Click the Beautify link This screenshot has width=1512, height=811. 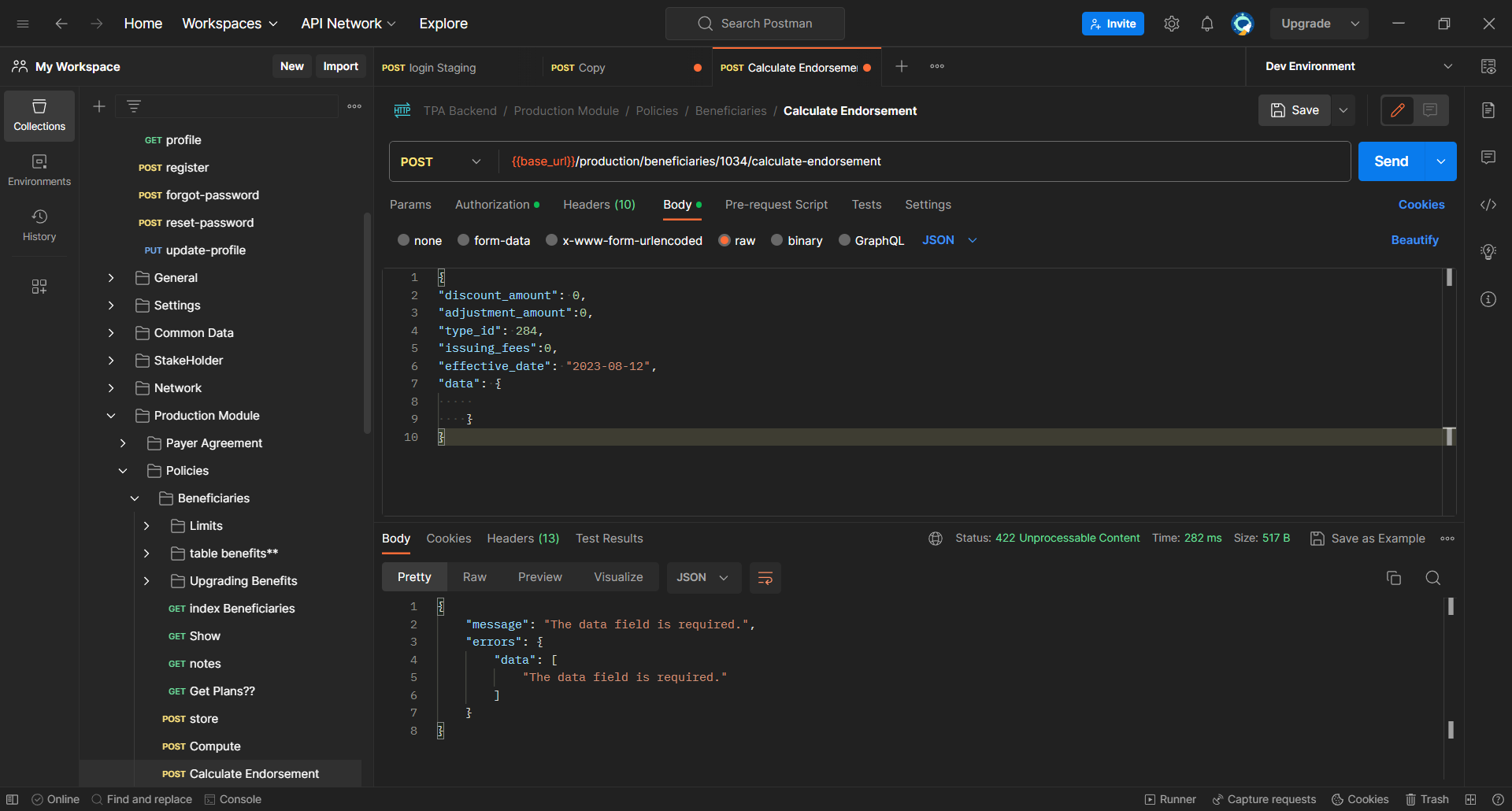pos(1414,240)
